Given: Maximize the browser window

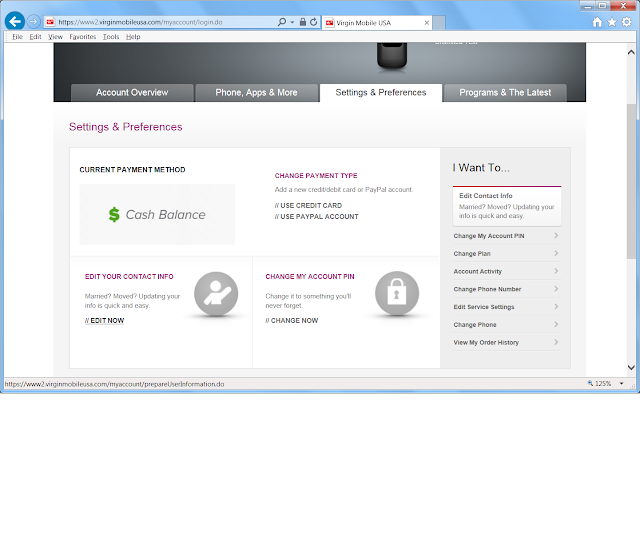Looking at the screenshot, I should (603, 6).
